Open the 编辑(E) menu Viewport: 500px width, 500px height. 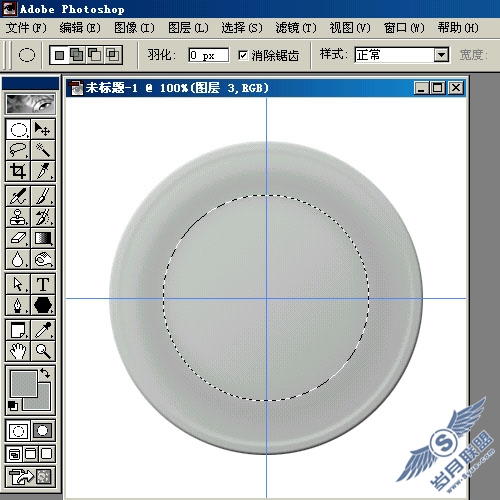coord(80,28)
